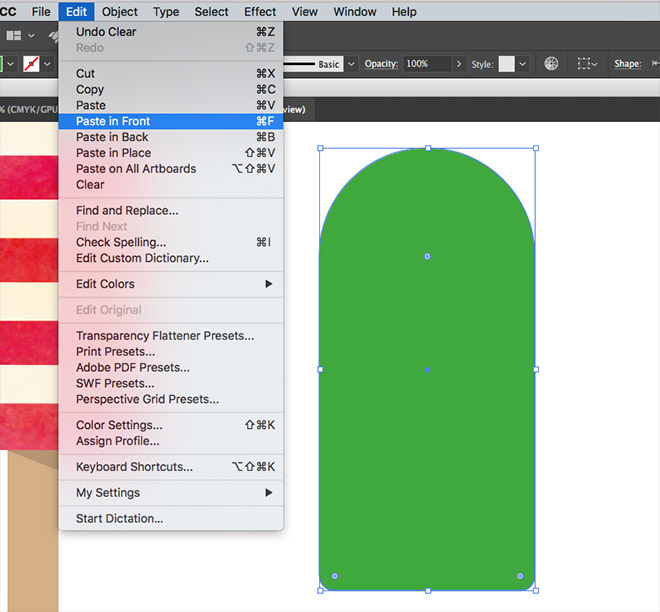Open the fill color dropdown arrow
The image size is (660, 612).
(11, 64)
